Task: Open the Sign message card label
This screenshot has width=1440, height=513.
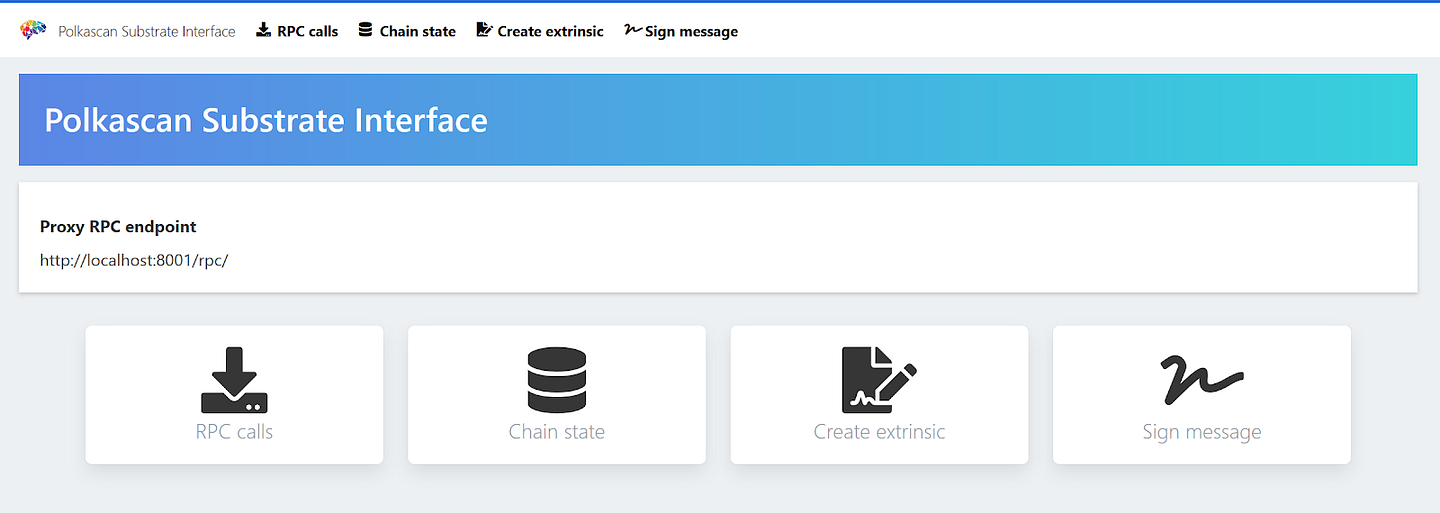Action: [x=1202, y=432]
